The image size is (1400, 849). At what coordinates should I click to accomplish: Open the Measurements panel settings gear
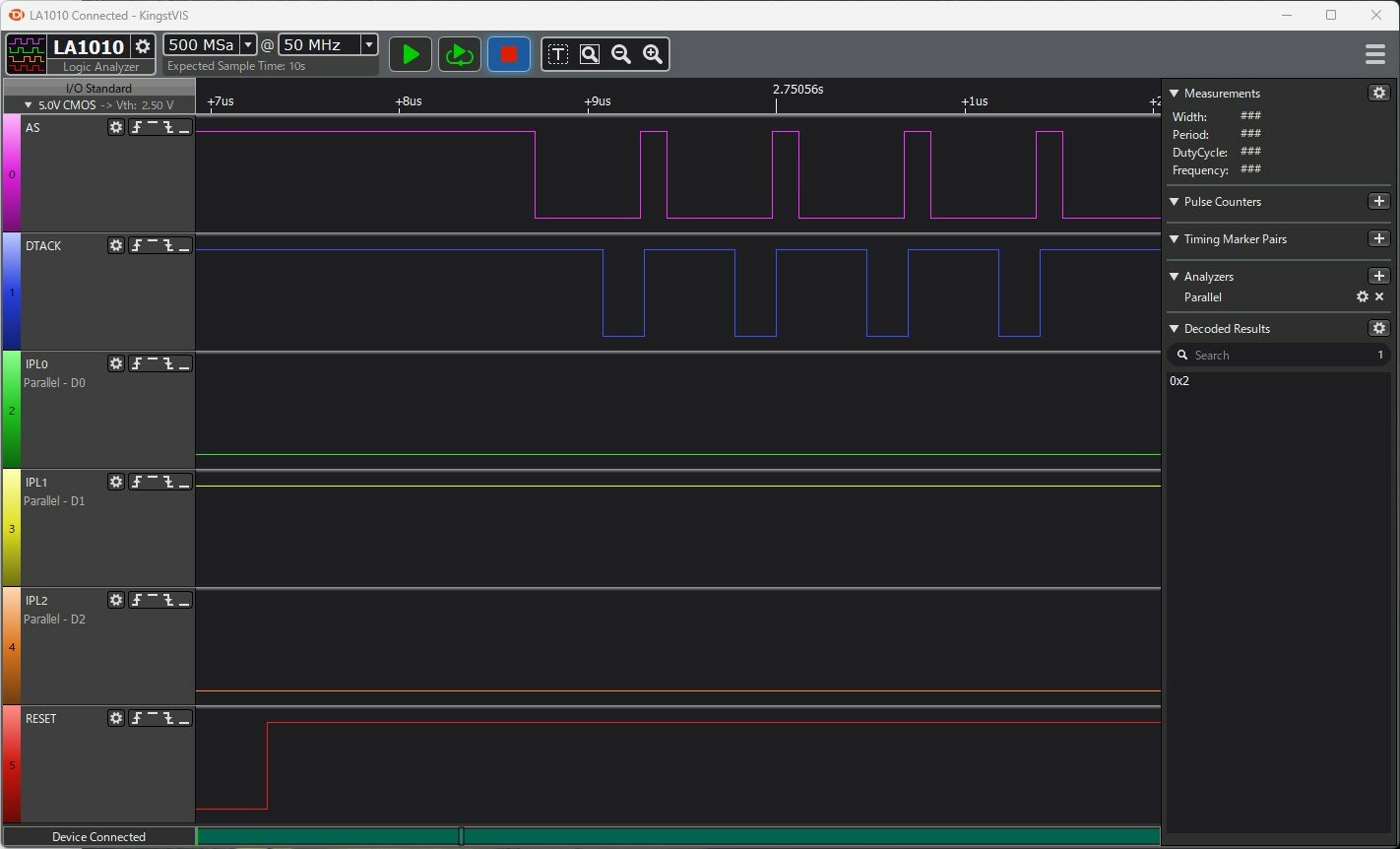click(1378, 93)
